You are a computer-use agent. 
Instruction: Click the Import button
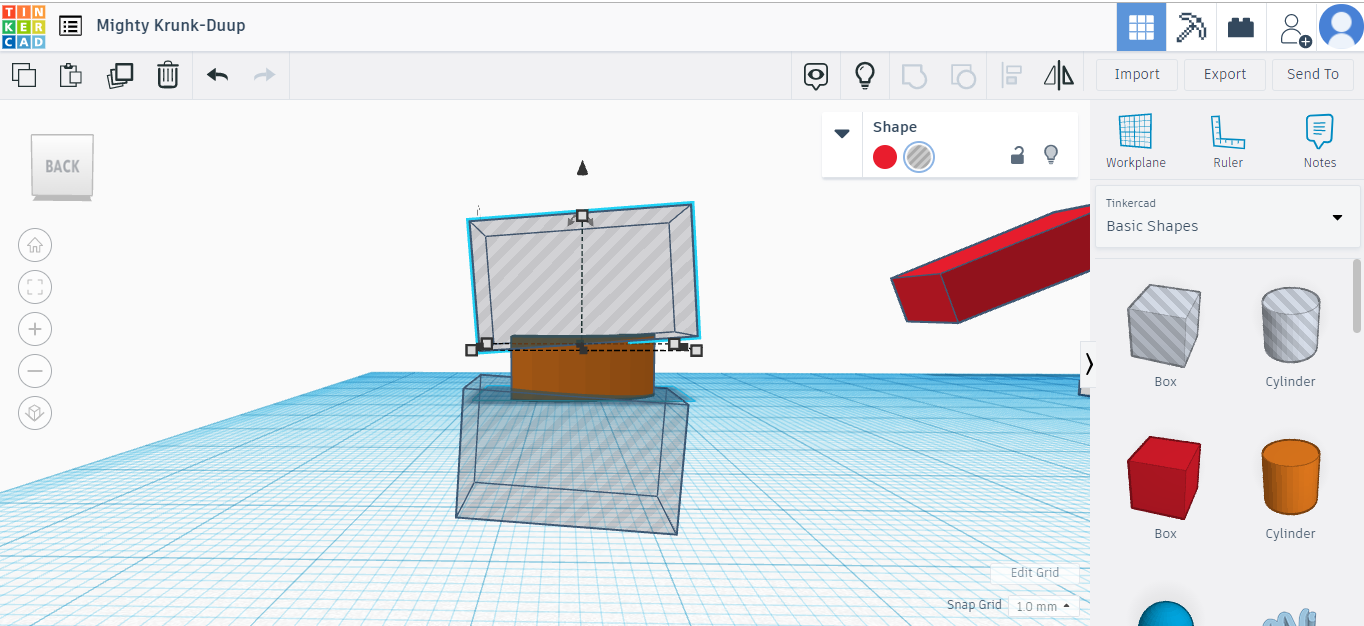pos(1137,74)
